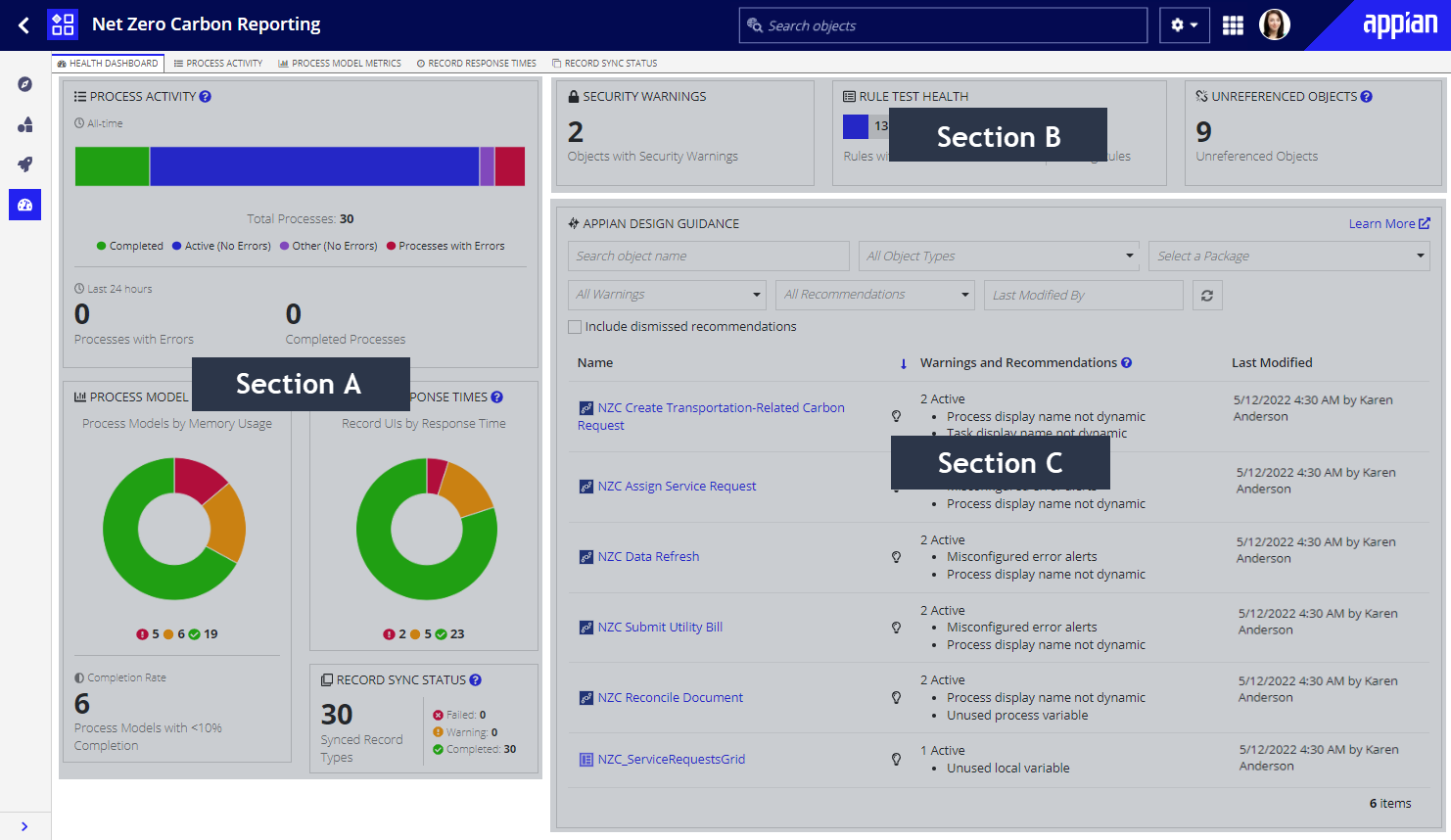Click the red Processes with Errors bar segment
This screenshot has width=1451, height=840.
point(509,166)
